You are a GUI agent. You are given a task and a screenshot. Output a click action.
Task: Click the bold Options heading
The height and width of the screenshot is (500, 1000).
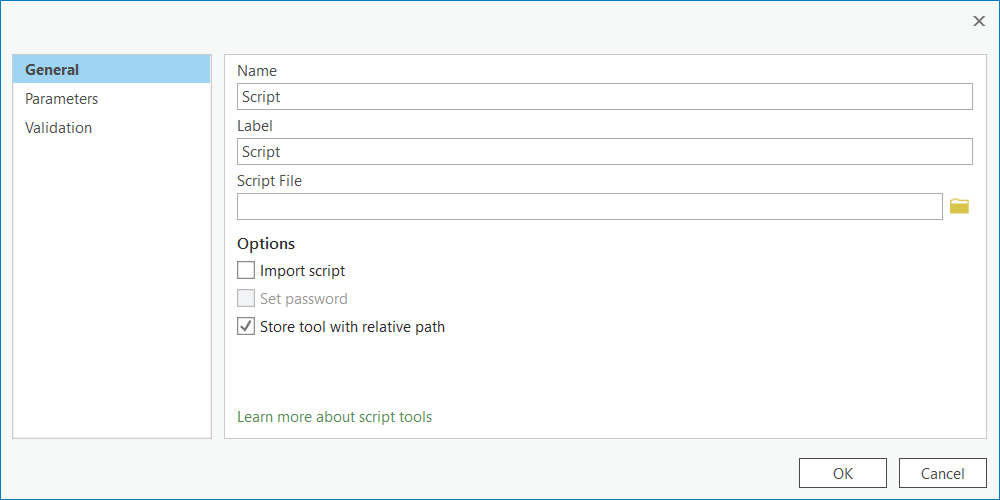(x=266, y=243)
